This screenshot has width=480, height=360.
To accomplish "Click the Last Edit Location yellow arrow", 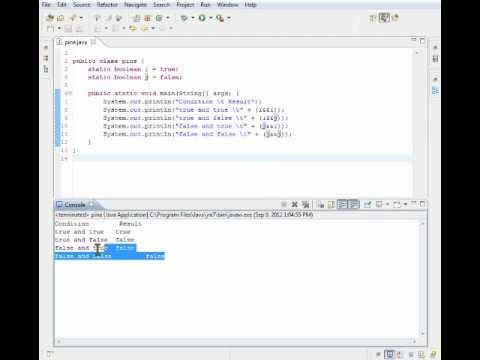I will (133, 29).
